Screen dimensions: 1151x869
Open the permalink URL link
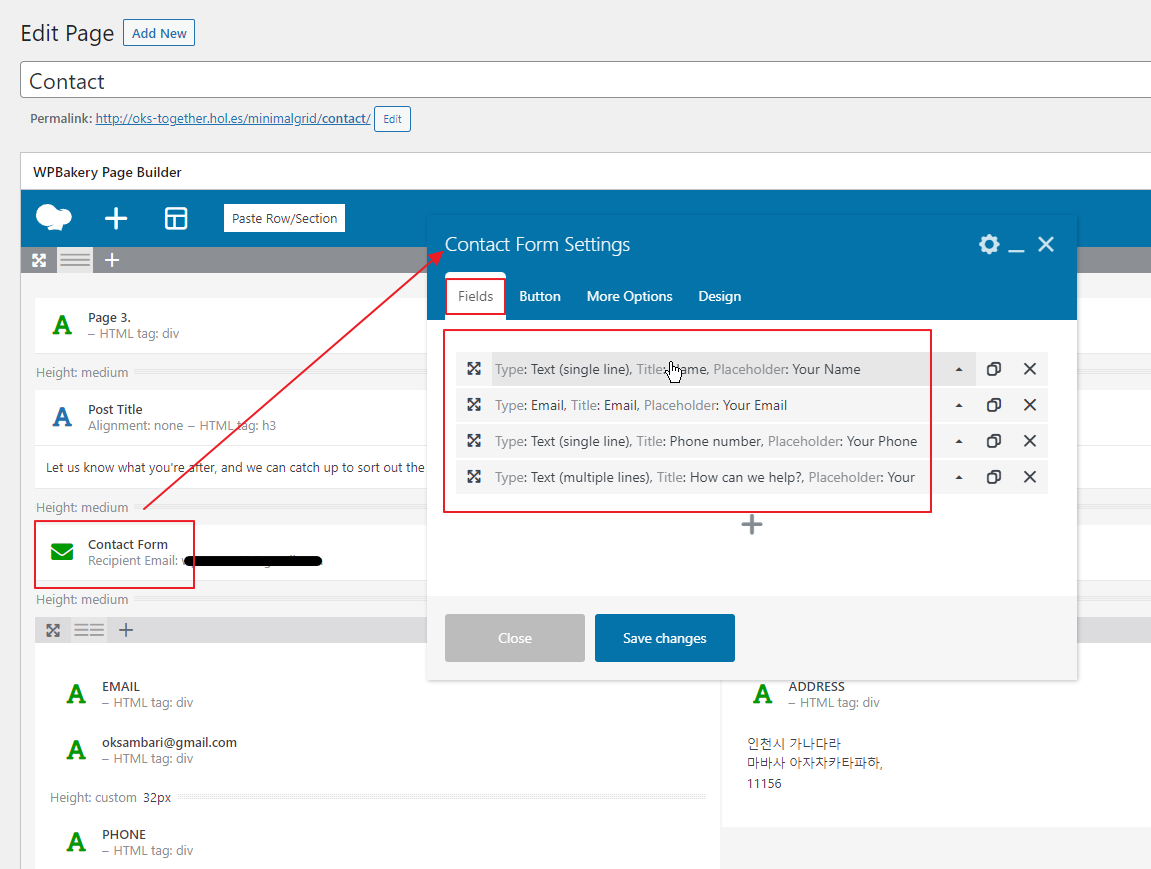[233, 118]
